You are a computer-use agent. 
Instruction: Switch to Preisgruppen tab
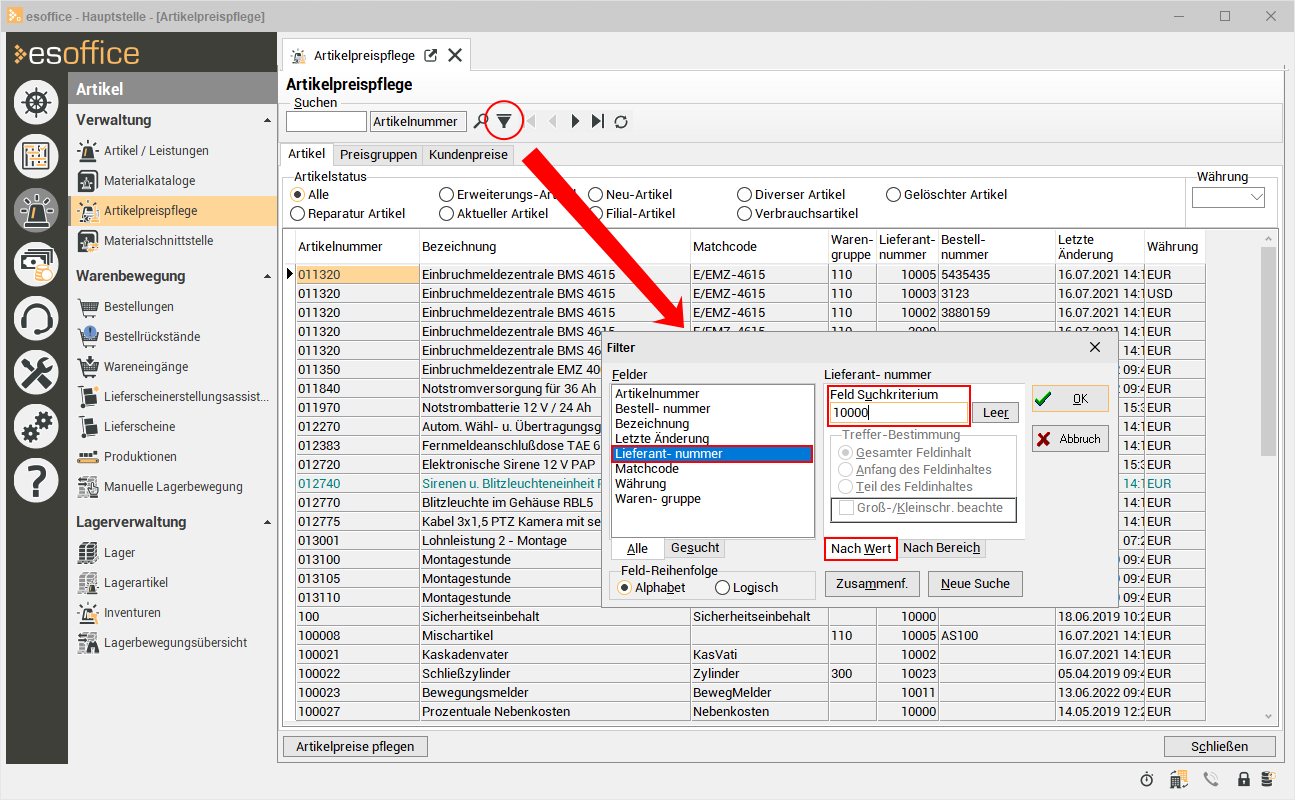point(378,155)
